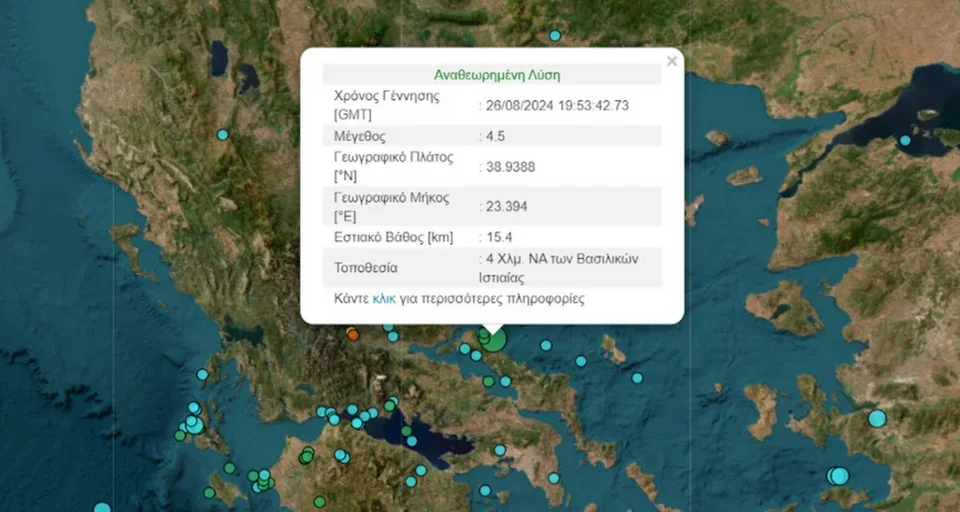Select the marker in the Sea of Marmara

pyautogui.click(x=905, y=140)
